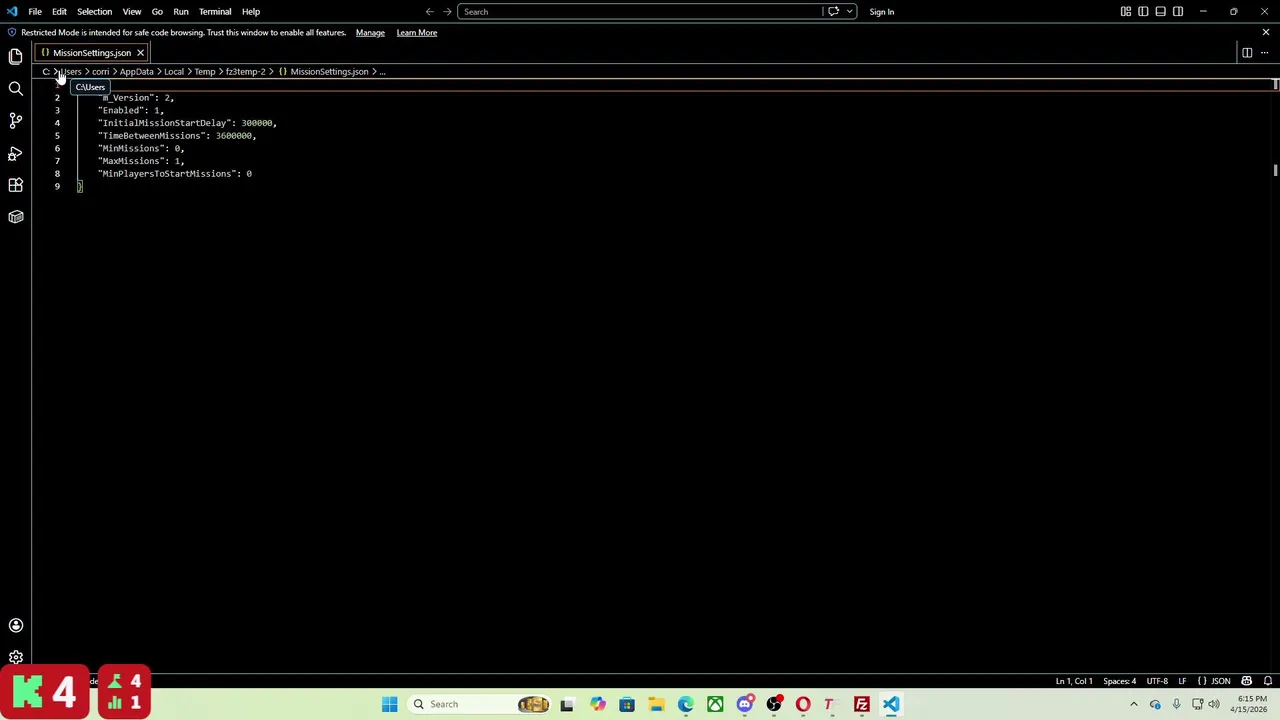Toggle the Primary Side Bar
Image resolution: width=1280 pixels, height=720 pixels.
pos(1143,11)
